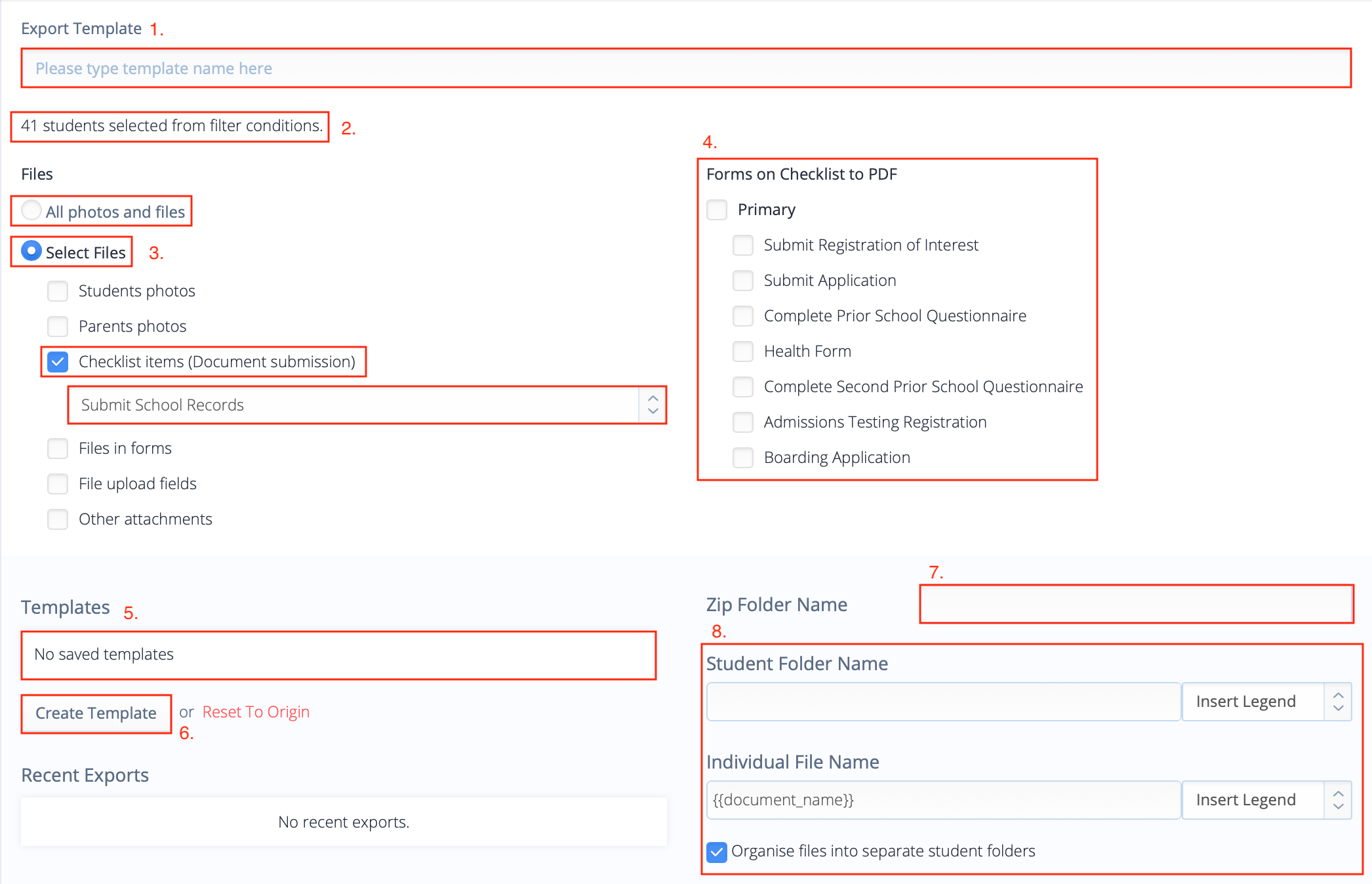
Task: Uncheck "Checklist items (Document submission)"
Action: pos(58,361)
